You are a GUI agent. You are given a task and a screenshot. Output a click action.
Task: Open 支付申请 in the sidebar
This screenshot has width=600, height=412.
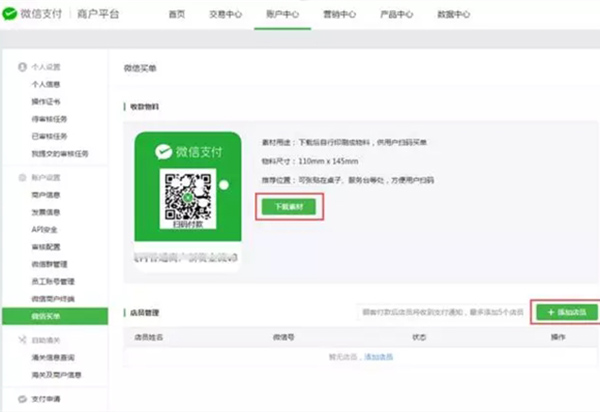pyautogui.click(x=46, y=399)
